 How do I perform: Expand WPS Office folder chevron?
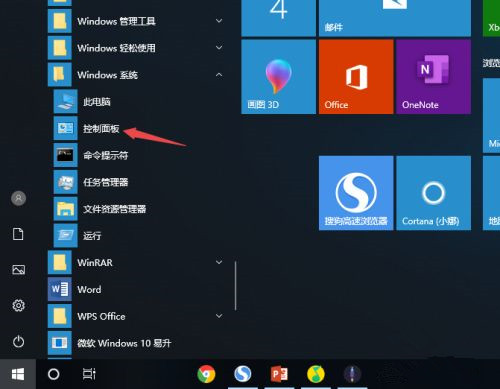tap(219, 316)
